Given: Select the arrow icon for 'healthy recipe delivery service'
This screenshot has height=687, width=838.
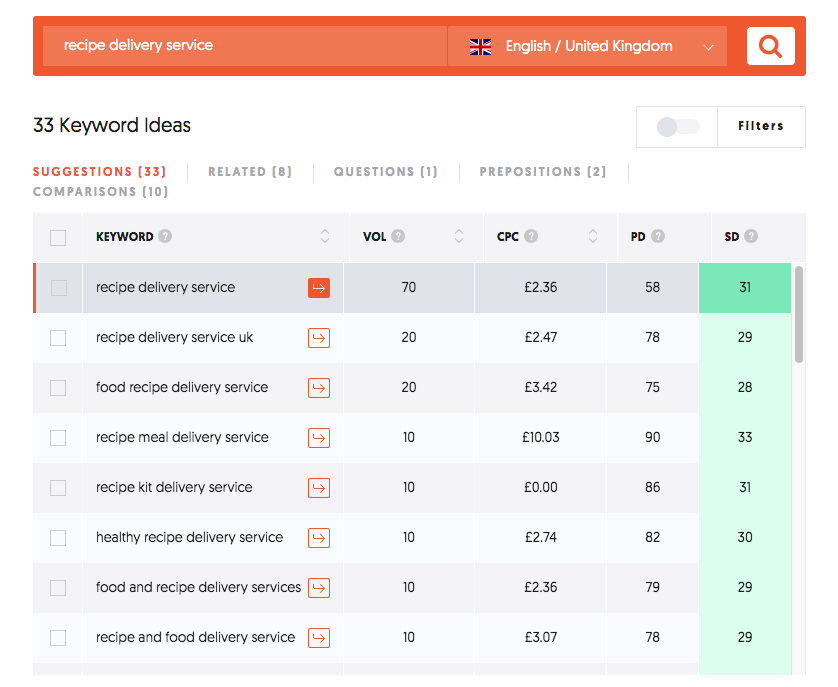Looking at the screenshot, I should 318,537.
